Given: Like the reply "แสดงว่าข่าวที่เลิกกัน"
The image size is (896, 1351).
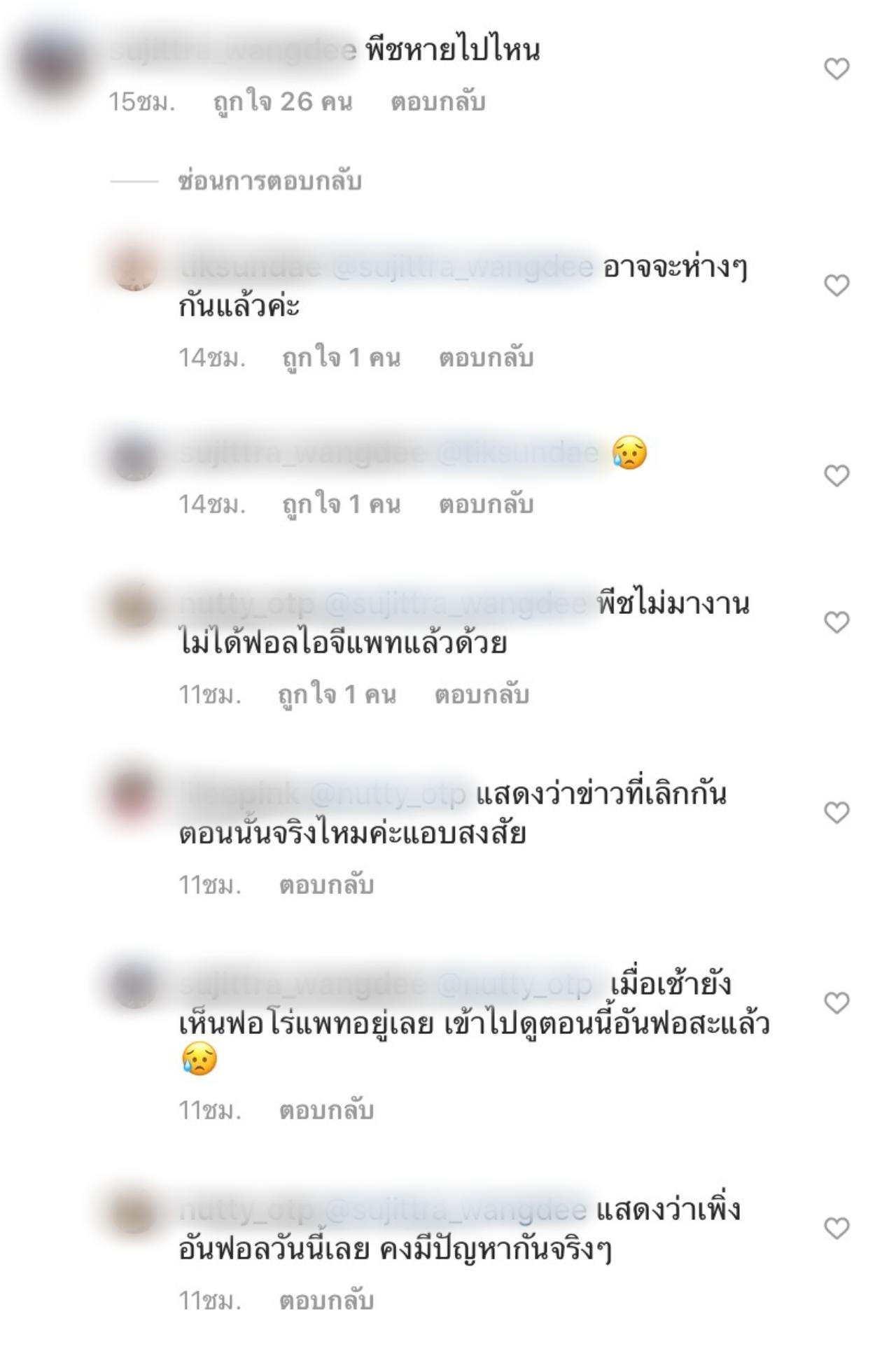Looking at the screenshot, I should coord(836,812).
